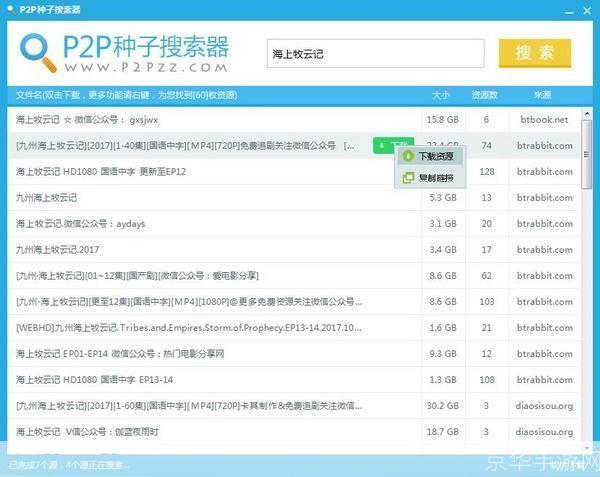This screenshot has height=477, width=600.
Task: Choose 复制链接 from the context menu
Action: click(430, 177)
